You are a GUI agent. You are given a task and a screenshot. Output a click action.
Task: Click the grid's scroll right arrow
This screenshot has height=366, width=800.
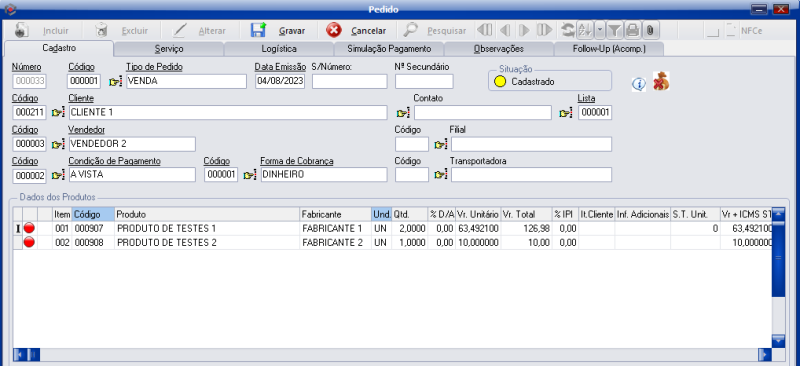(764, 354)
